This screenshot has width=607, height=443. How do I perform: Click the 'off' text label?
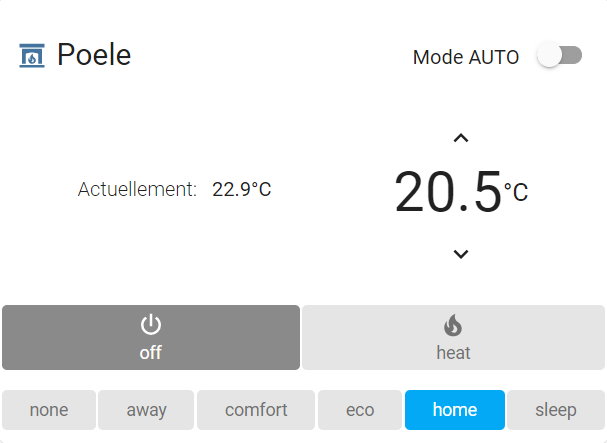click(x=150, y=353)
